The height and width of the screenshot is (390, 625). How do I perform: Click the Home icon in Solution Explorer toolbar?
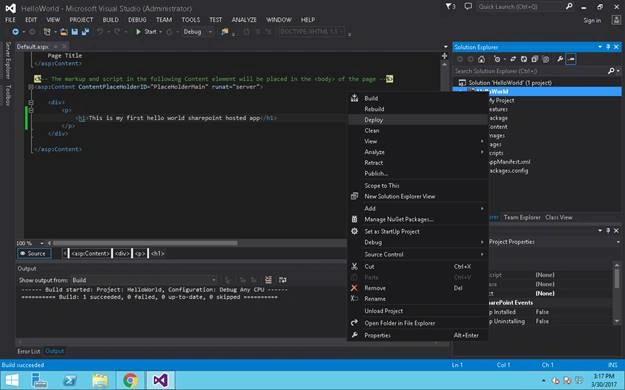coord(482,59)
